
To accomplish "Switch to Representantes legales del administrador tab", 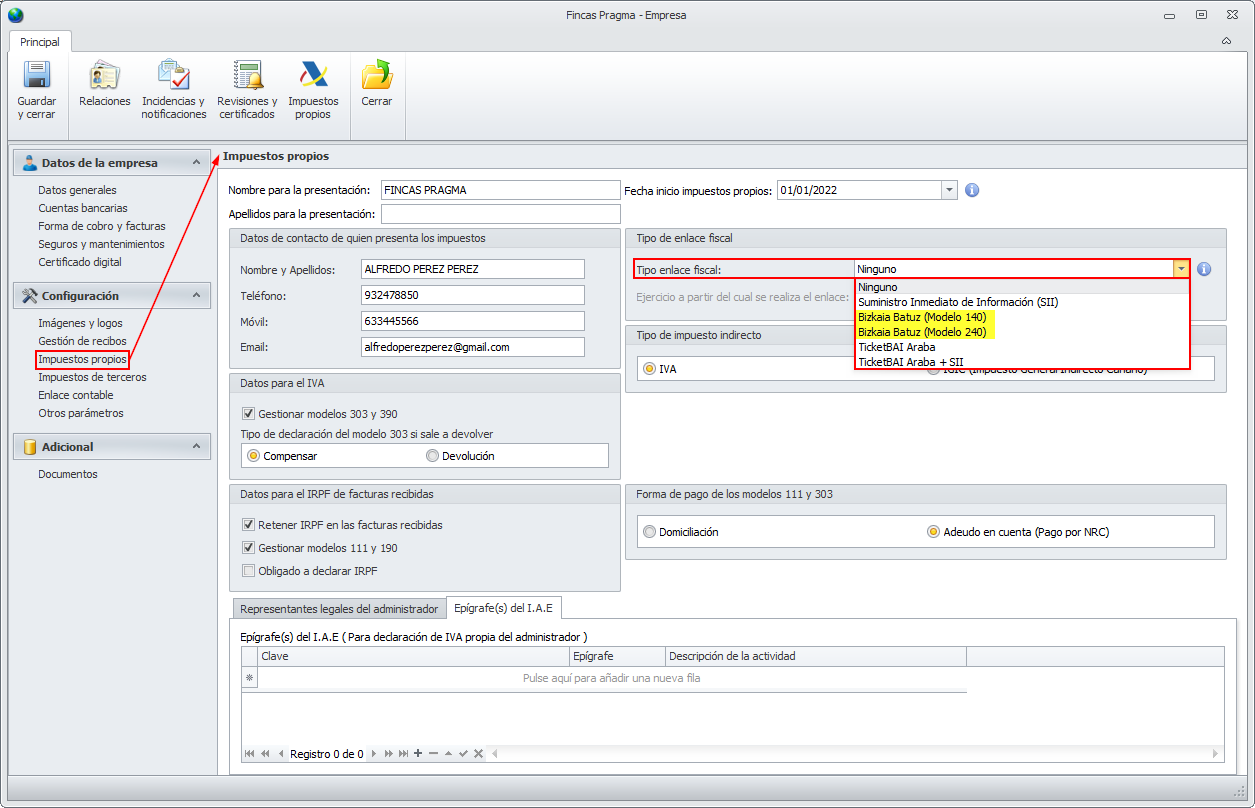I will (x=339, y=608).
